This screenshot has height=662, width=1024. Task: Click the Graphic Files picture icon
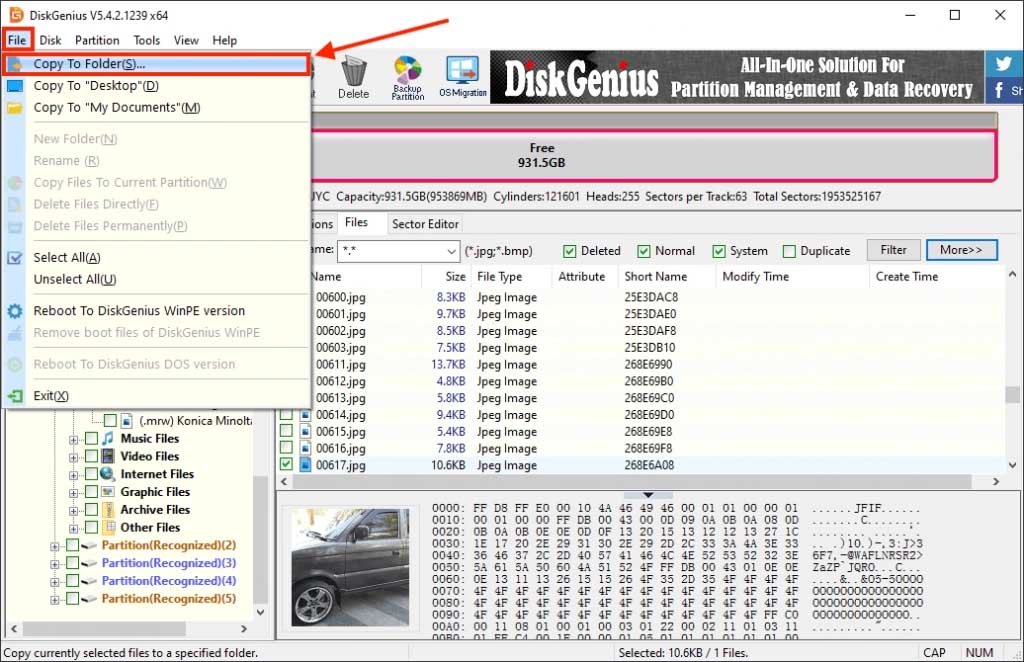pos(108,492)
